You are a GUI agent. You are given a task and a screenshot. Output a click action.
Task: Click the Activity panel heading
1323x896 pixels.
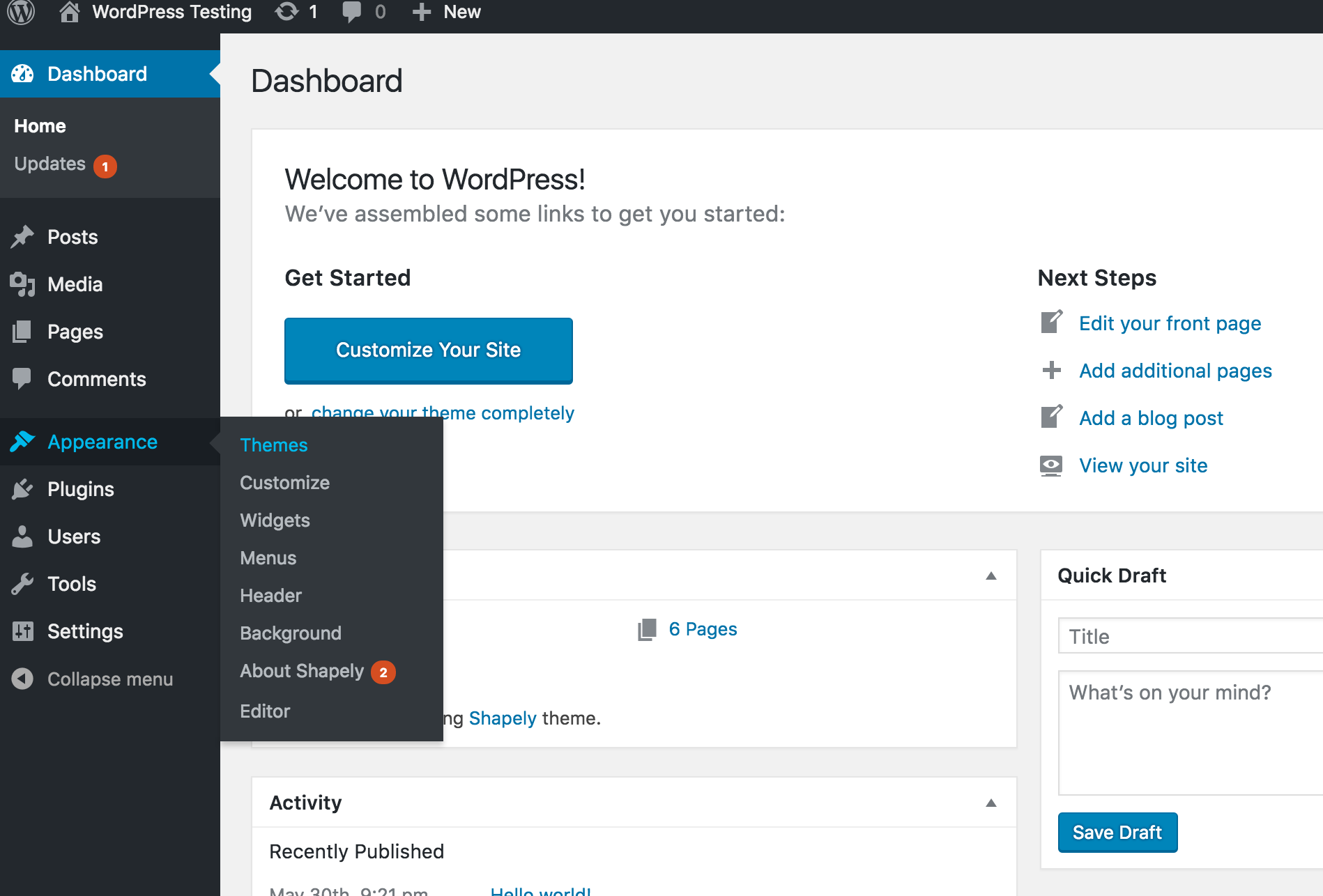305,803
